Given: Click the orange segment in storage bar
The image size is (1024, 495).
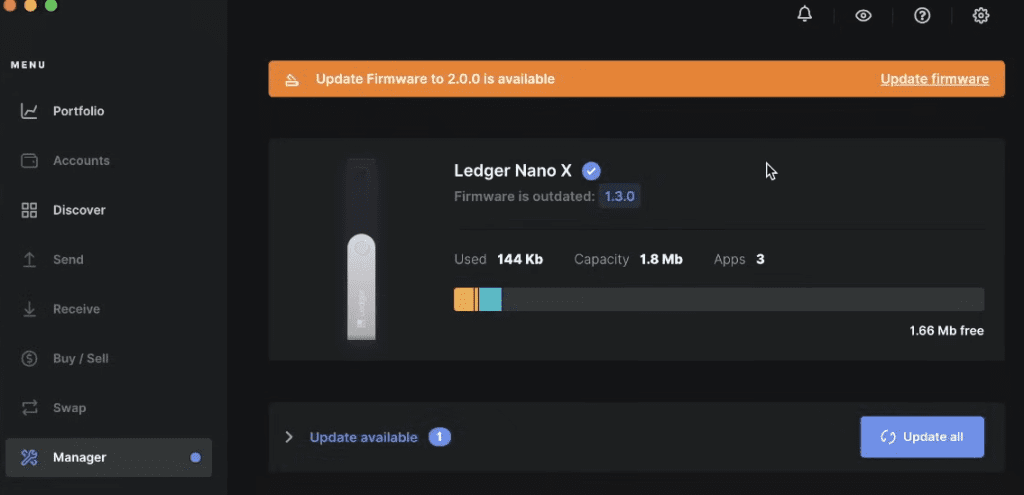Looking at the screenshot, I should (x=464, y=299).
